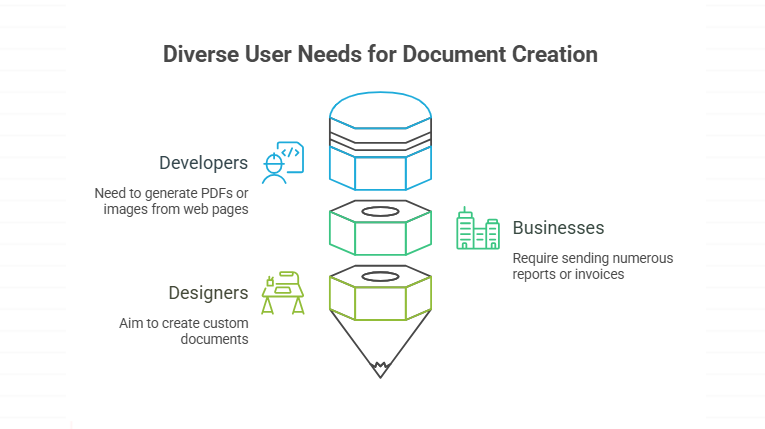Select the green office buildings icon

[477, 228]
